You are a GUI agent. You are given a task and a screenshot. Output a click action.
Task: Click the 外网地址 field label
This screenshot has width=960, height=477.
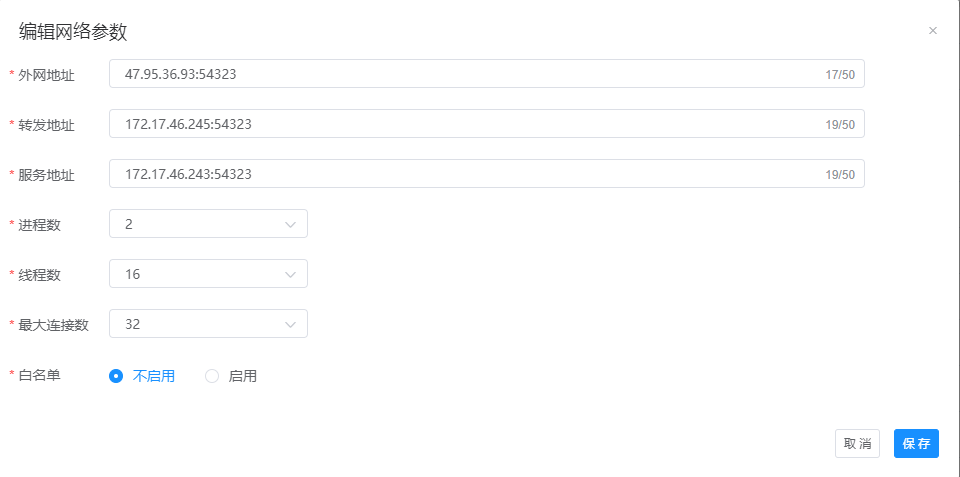click(x=47, y=74)
